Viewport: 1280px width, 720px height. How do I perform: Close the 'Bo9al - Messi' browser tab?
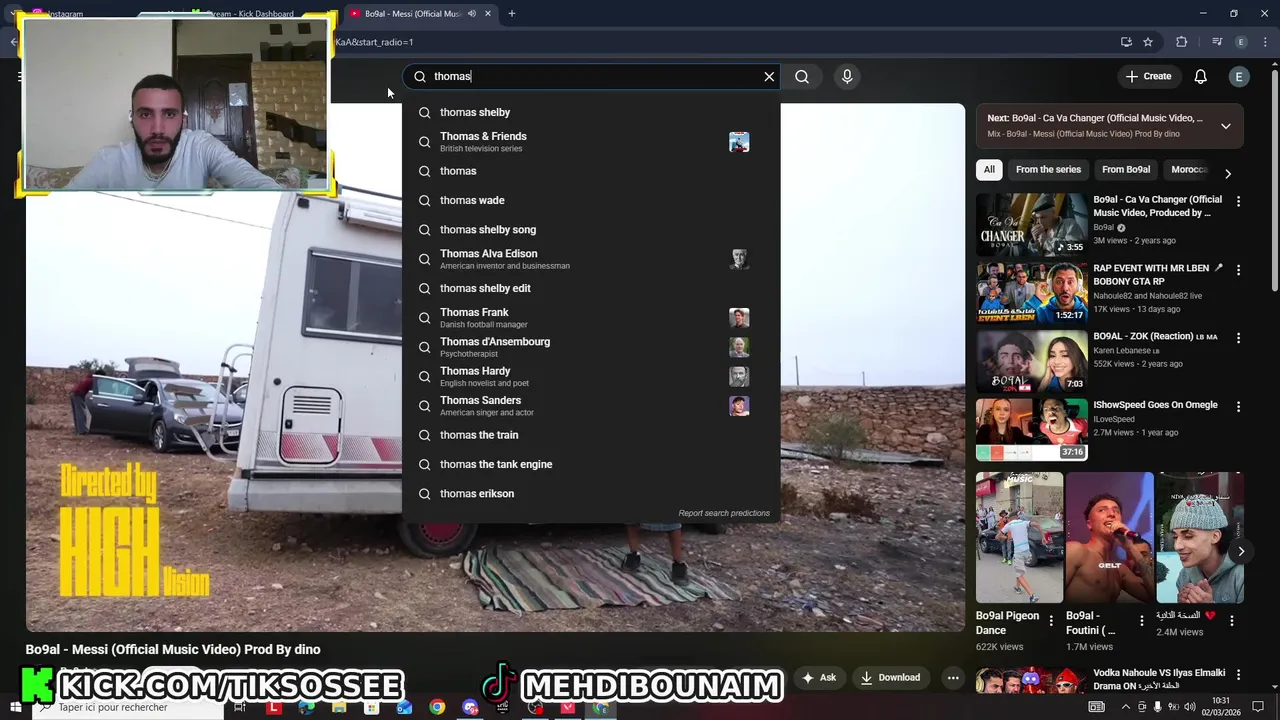488,14
